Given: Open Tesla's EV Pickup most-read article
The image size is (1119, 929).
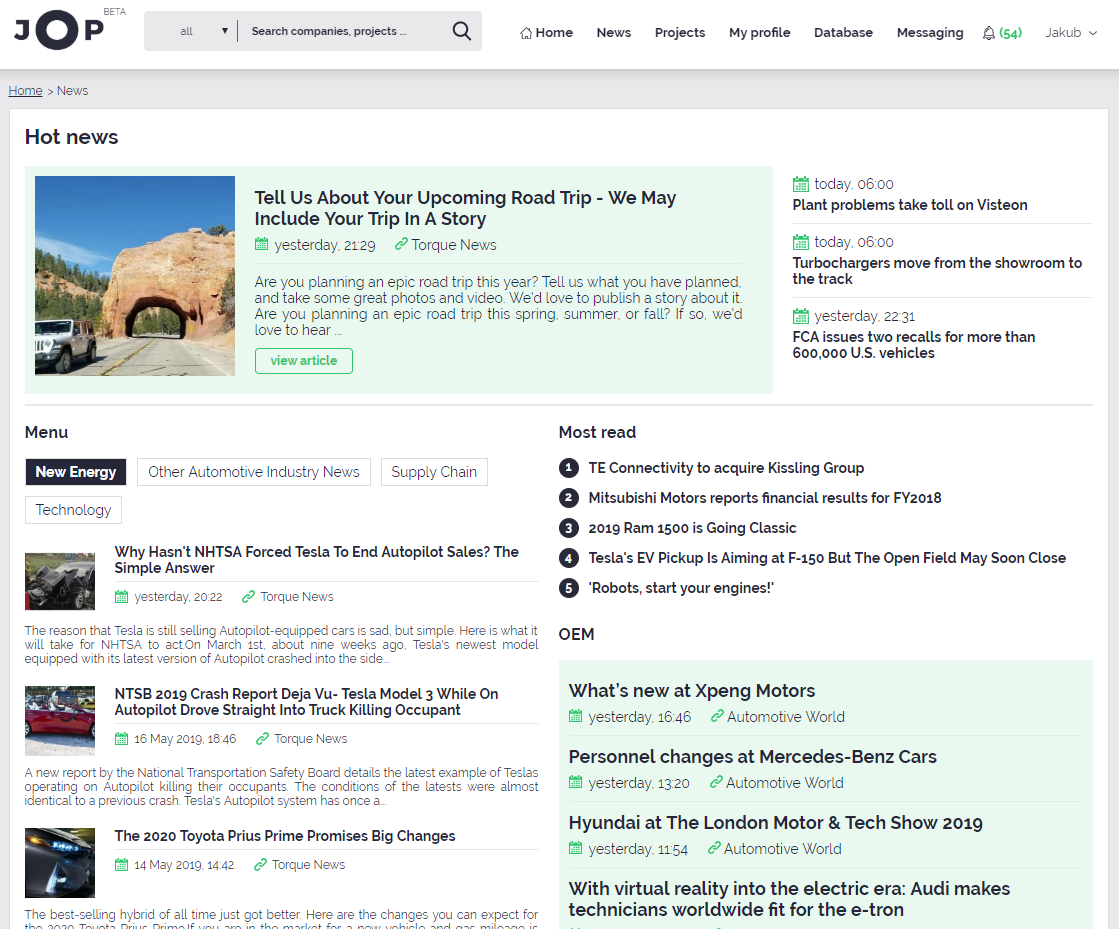Looking at the screenshot, I should (827, 558).
